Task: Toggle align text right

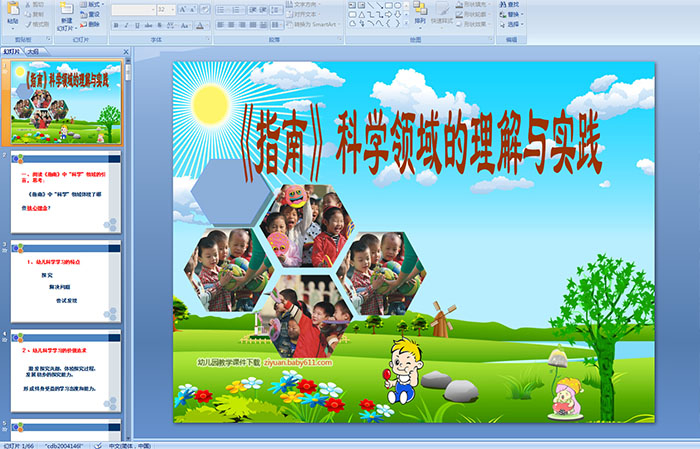Action: click(x=242, y=25)
